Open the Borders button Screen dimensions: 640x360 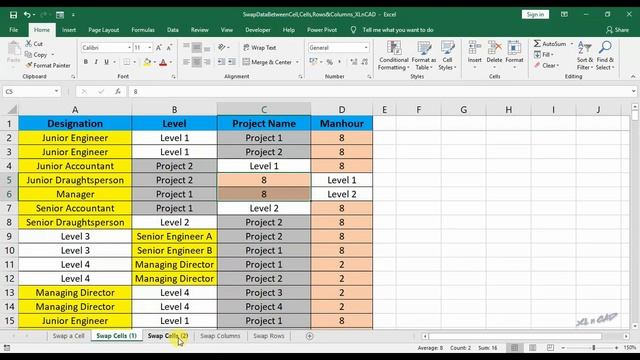pyautogui.click(x=127, y=62)
